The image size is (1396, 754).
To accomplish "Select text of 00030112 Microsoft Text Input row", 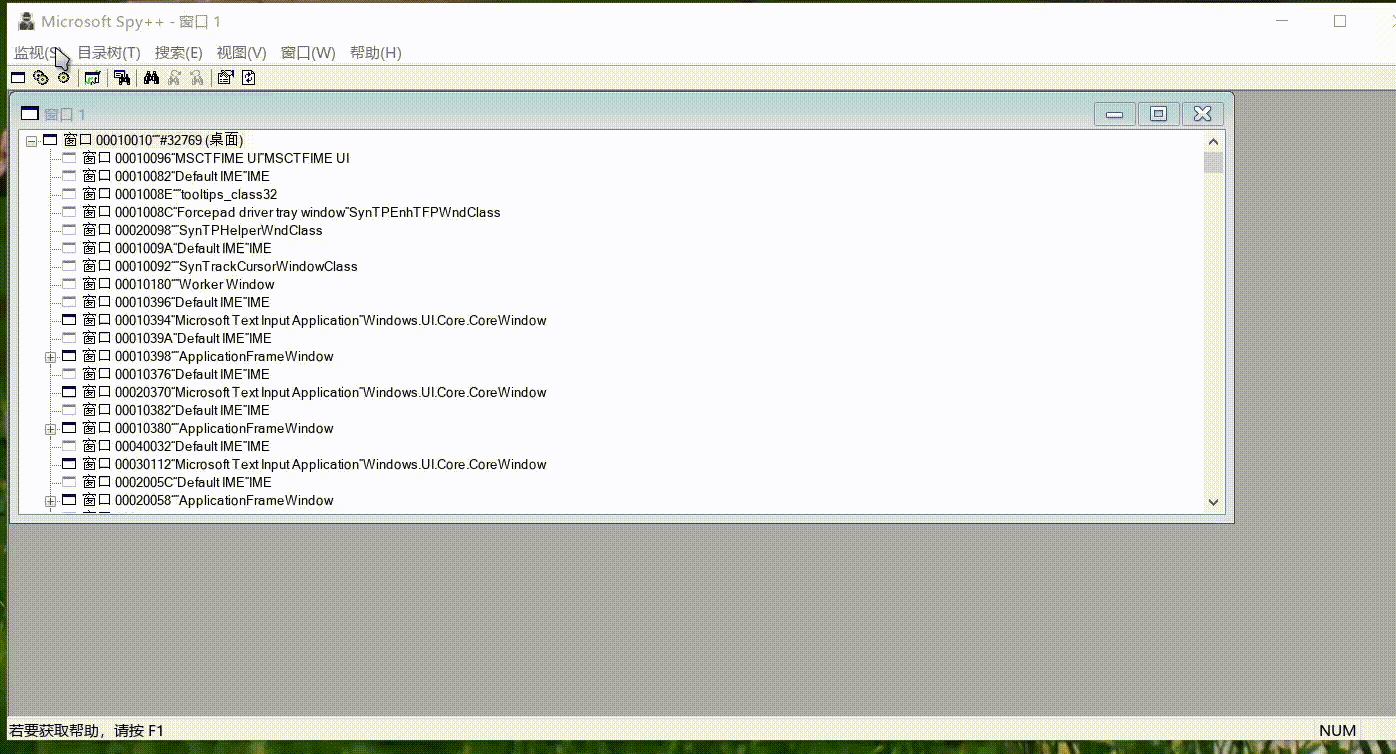I will pos(315,464).
